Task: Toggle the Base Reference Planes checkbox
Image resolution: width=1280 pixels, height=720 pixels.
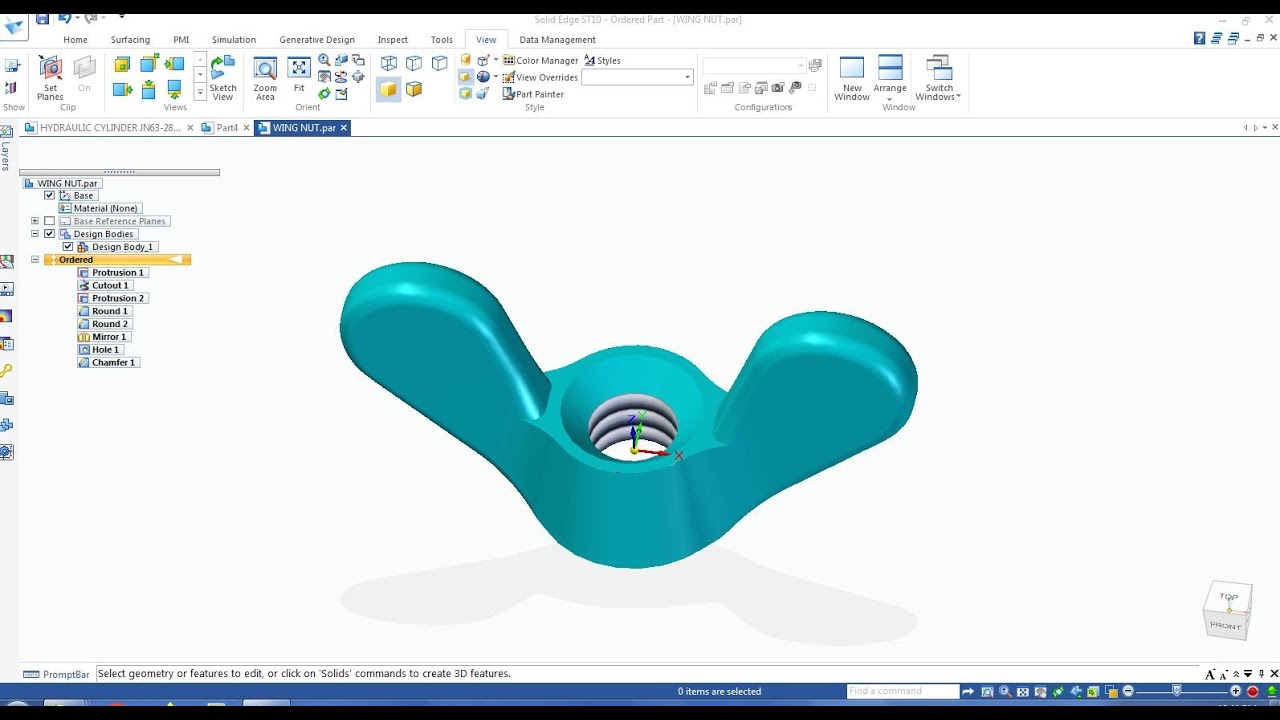Action: tap(49, 221)
